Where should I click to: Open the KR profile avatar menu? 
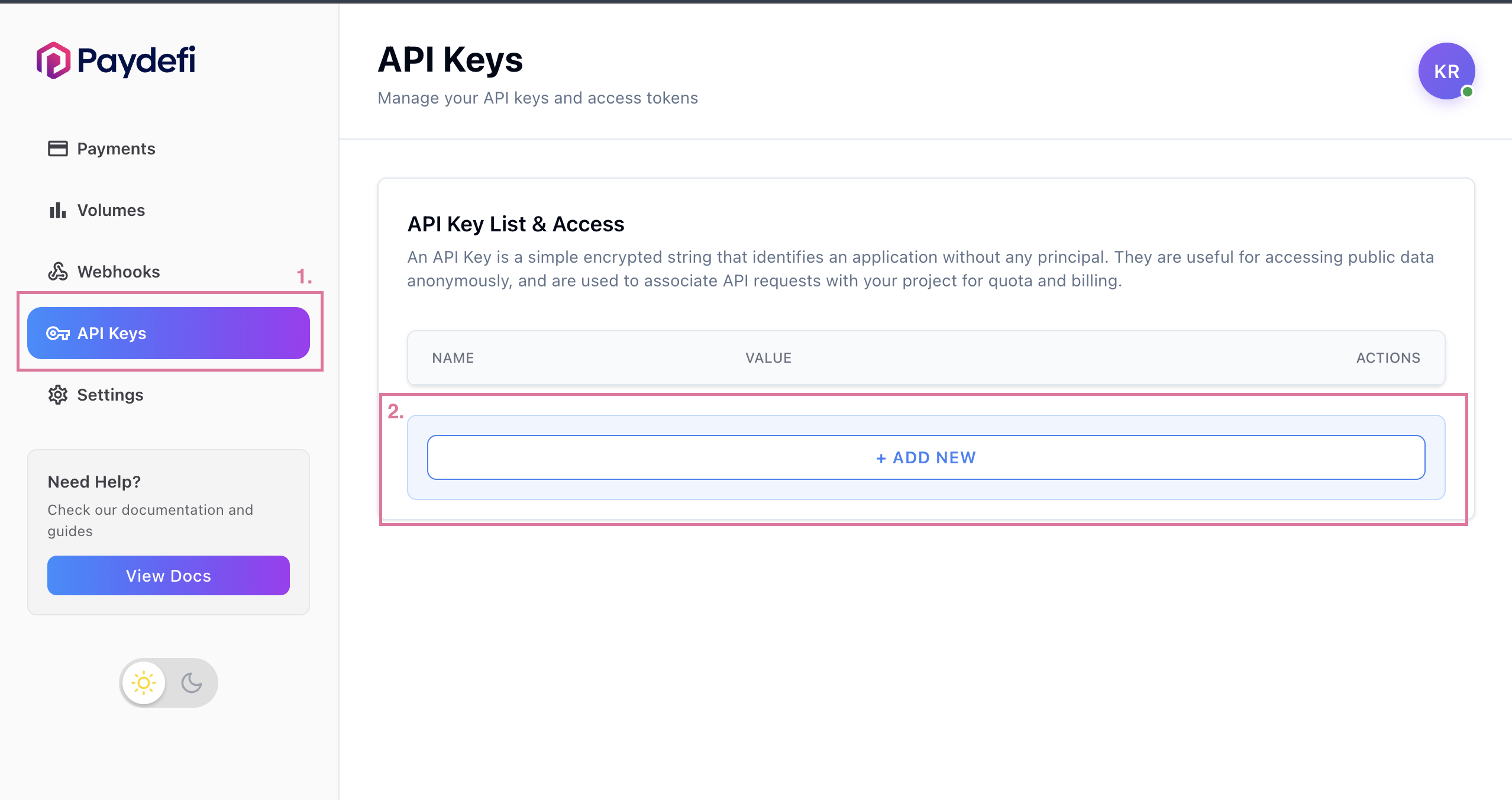1446,71
